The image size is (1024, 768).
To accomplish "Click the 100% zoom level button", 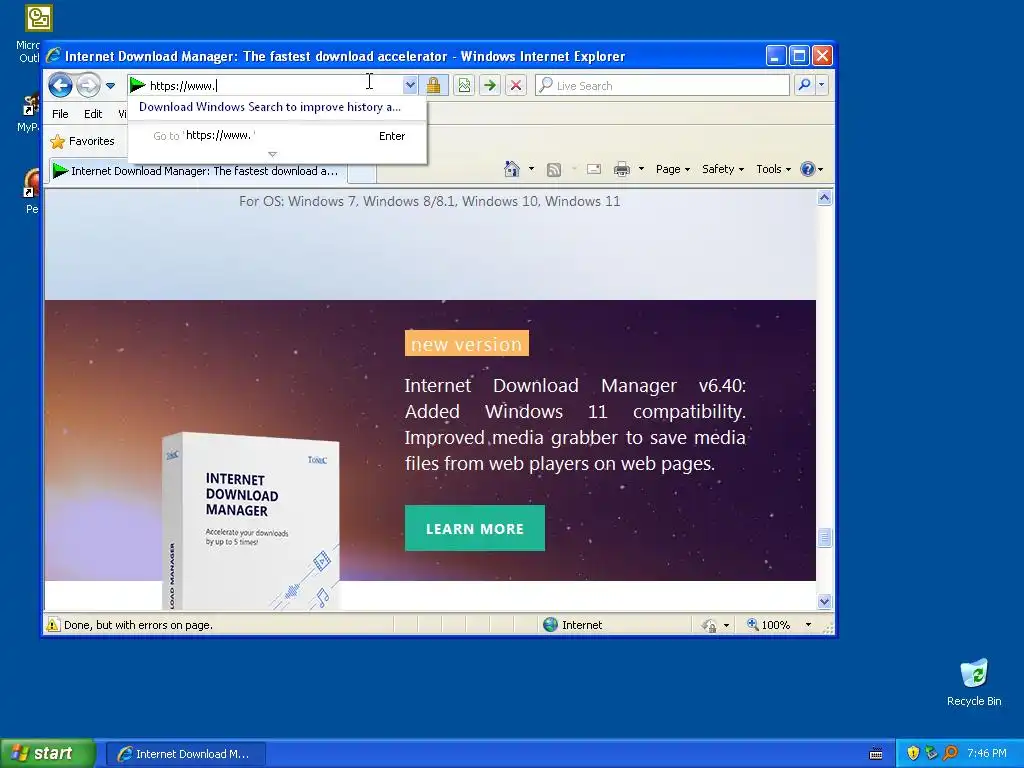I will coord(769,625).
